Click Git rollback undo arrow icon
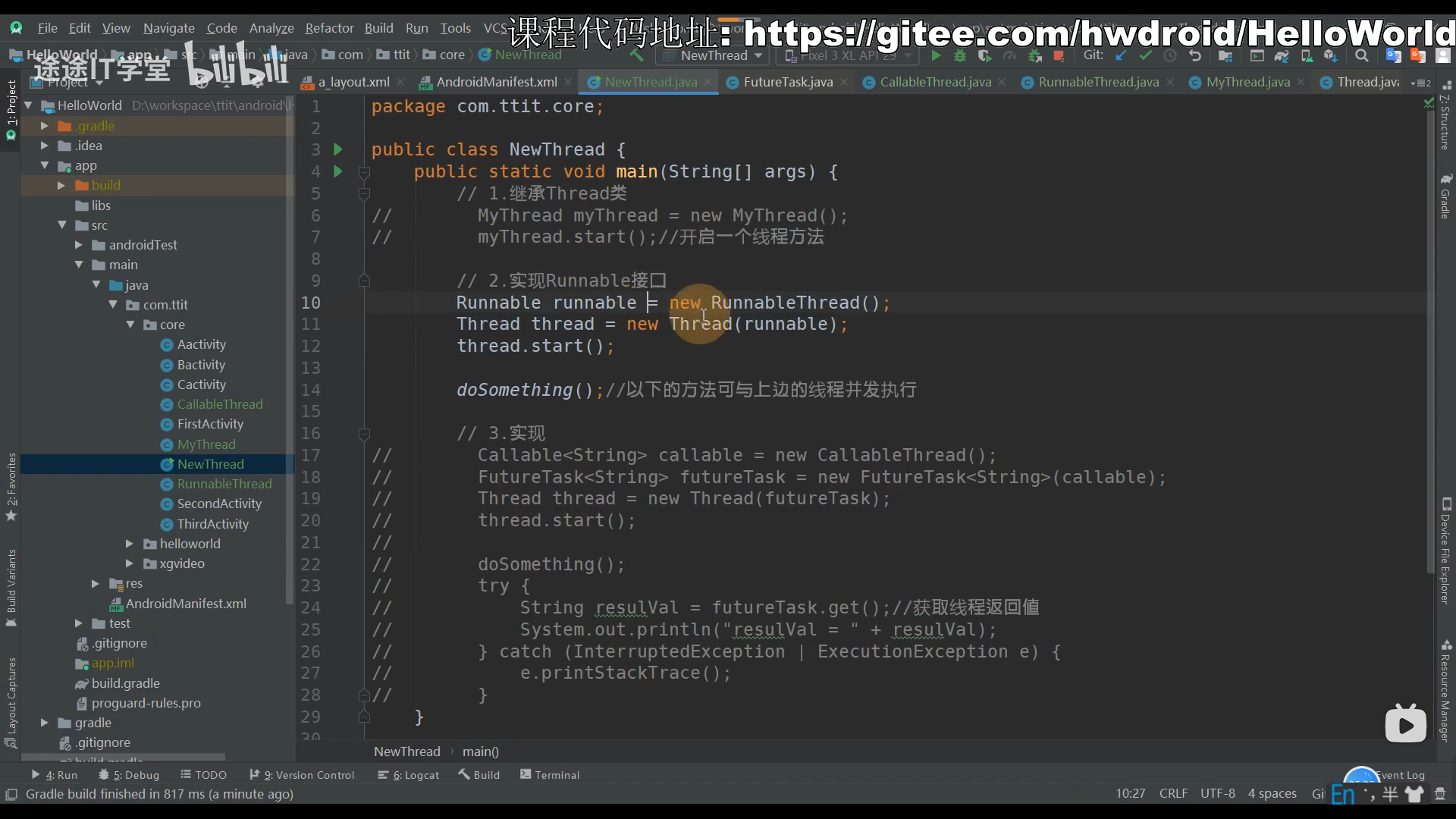The width and height of the screenshot is (1456, 819). [1195, 55]
